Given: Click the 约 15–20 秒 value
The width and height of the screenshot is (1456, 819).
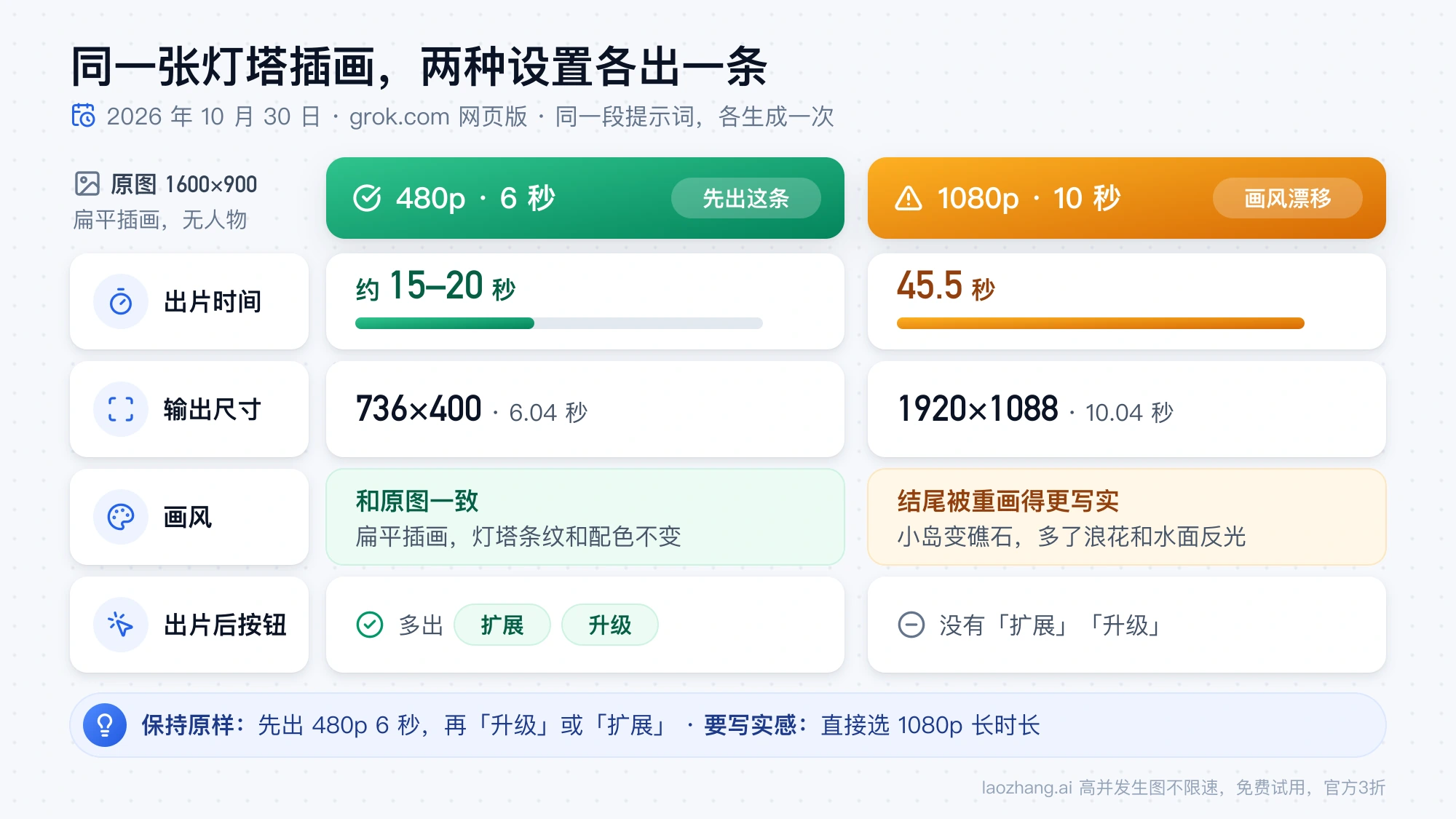Looking at the screenshot, I should 435,286.
